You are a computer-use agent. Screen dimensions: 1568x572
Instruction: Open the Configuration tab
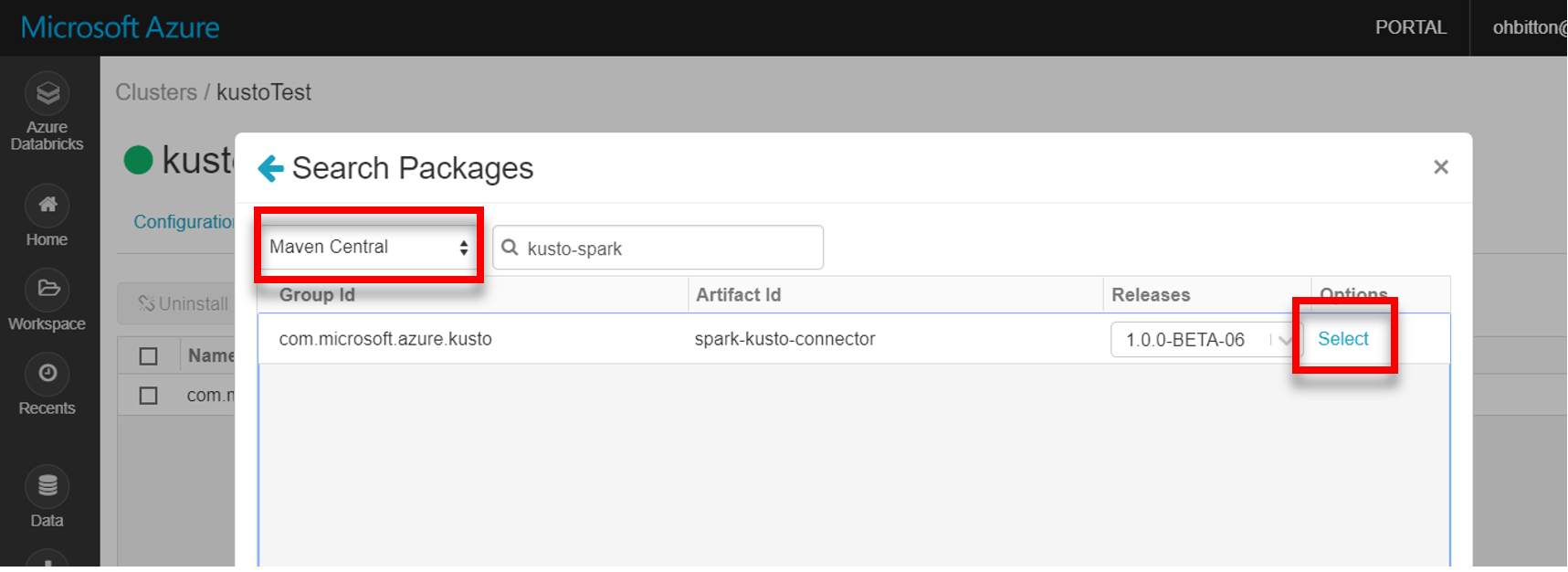(184, 222)
